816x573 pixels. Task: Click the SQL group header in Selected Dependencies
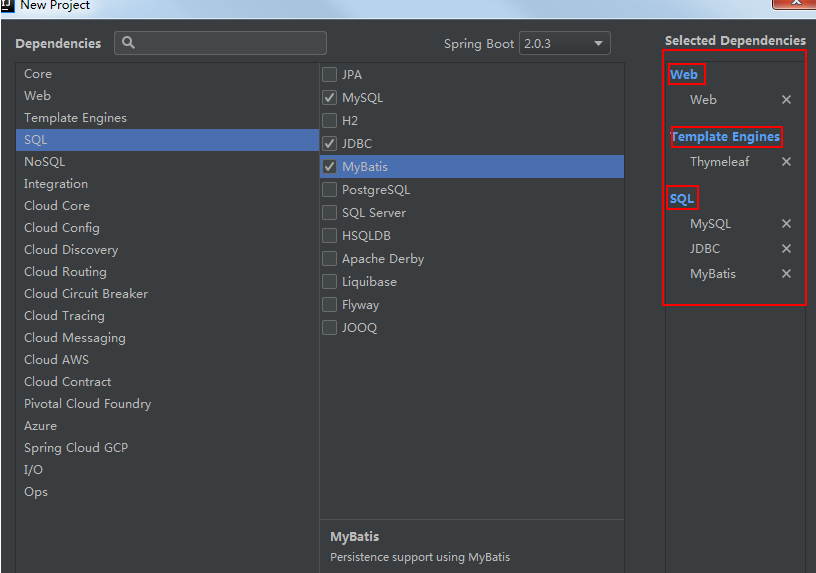point(682,199)
